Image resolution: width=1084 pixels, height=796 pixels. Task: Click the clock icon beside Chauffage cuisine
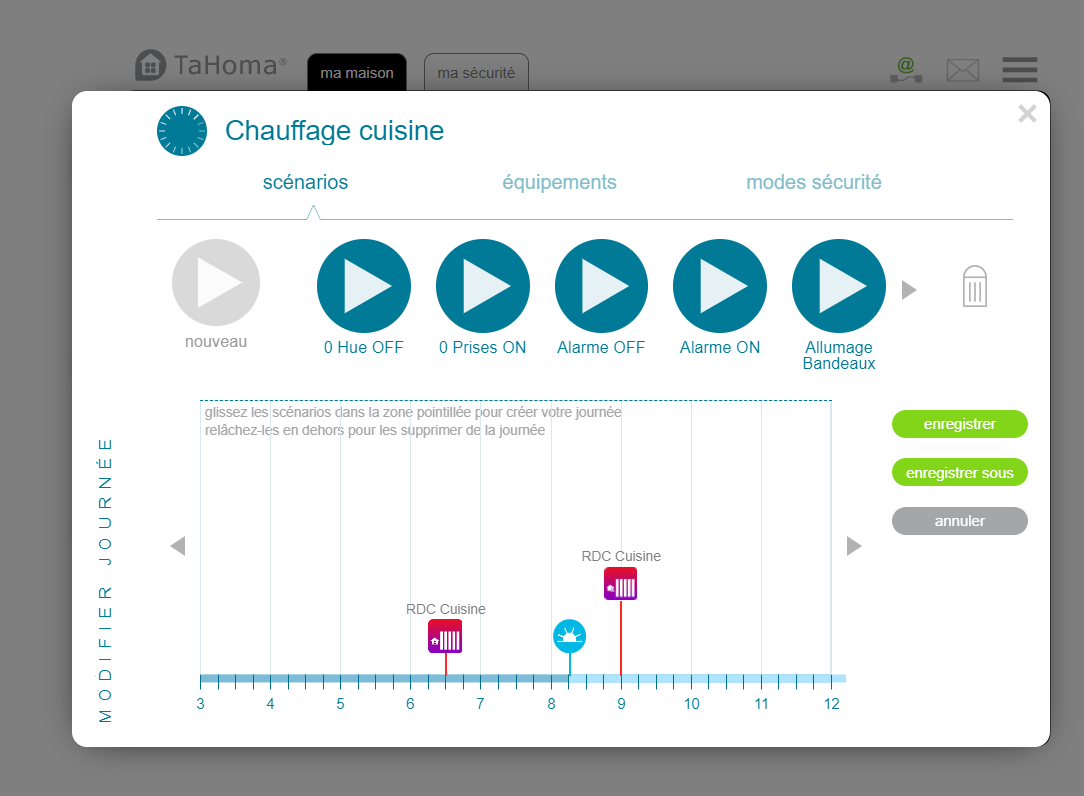(x=181, y=131)
